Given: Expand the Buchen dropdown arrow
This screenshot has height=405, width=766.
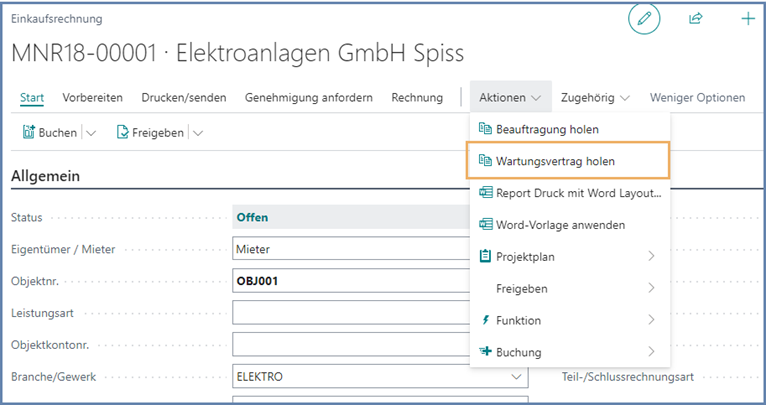Looking at the screenshot, I should click(91, 132).
